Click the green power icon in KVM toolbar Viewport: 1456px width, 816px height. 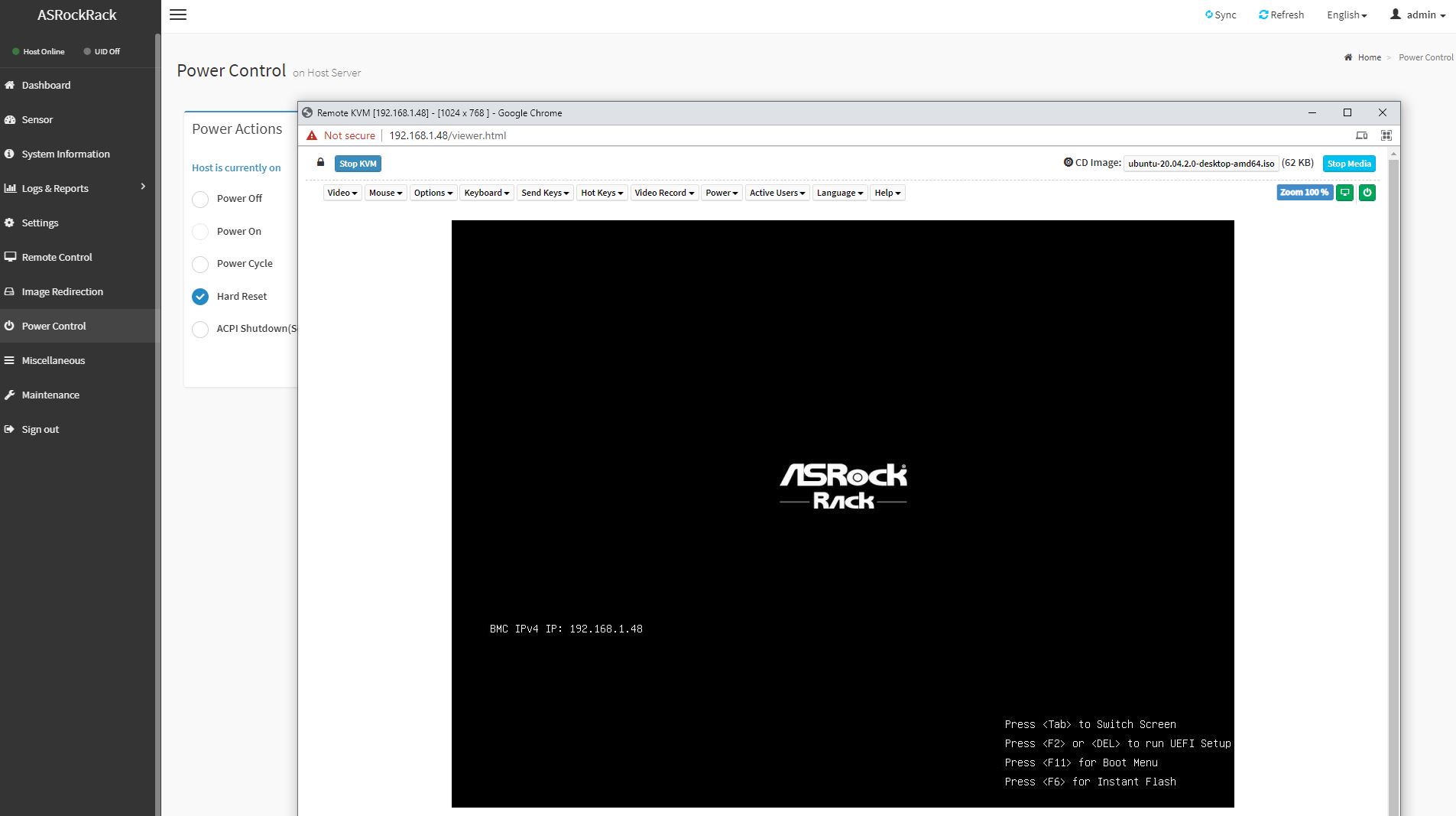[x=1367, y=193]
